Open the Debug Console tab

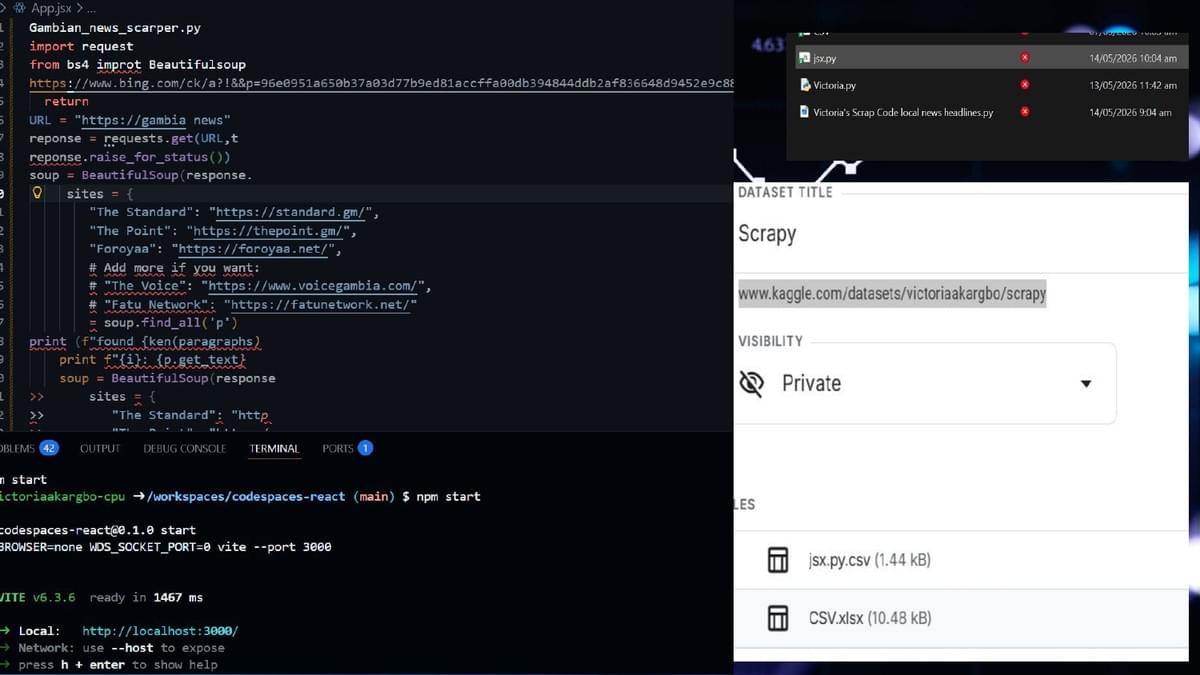pos(185,449)
